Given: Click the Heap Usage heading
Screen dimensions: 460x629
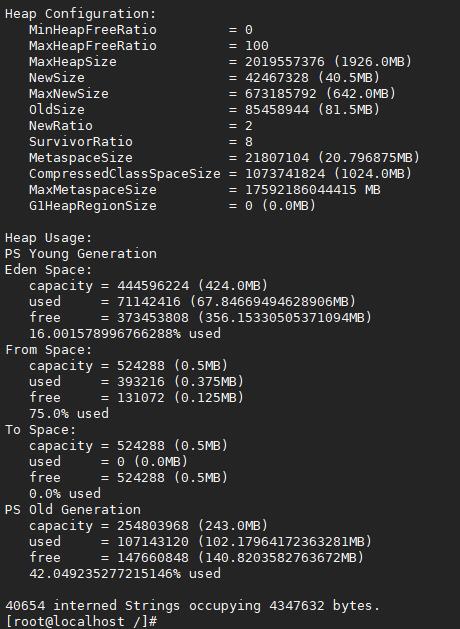Looking at the screenshot, I should click(x=49, y=237).
